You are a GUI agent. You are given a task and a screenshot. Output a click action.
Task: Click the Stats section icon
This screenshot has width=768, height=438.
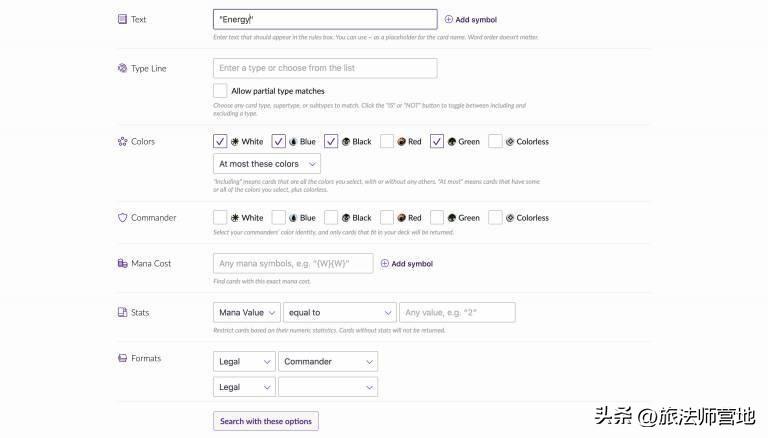122,312
